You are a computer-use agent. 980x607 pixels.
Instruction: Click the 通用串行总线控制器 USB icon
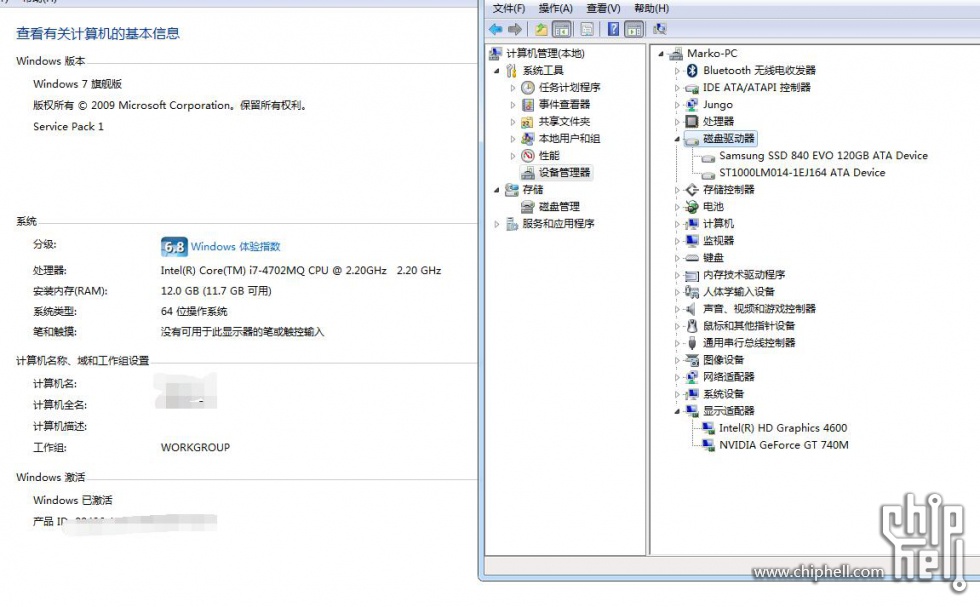692,343
